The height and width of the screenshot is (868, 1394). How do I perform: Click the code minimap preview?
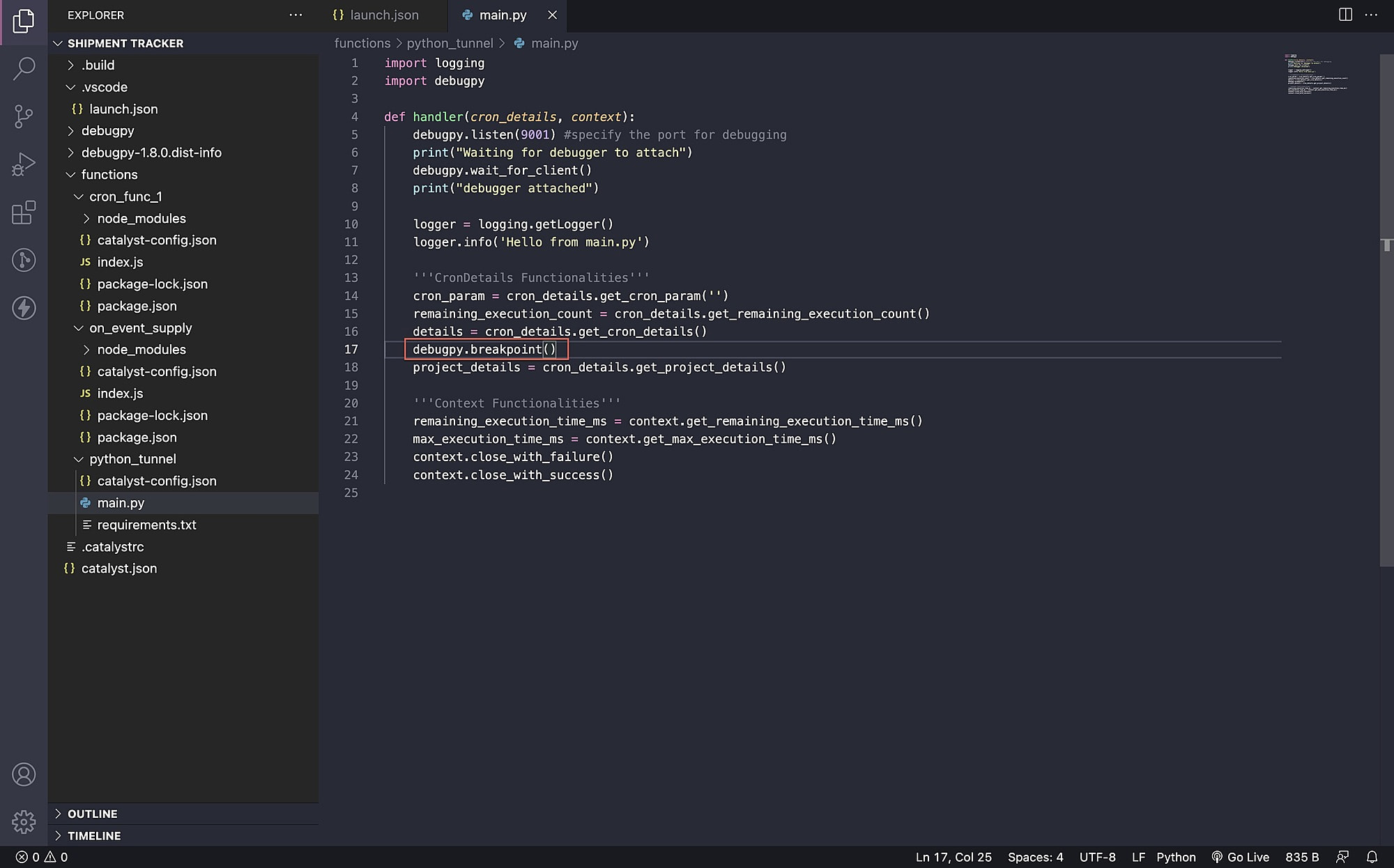coord(1316,74)
